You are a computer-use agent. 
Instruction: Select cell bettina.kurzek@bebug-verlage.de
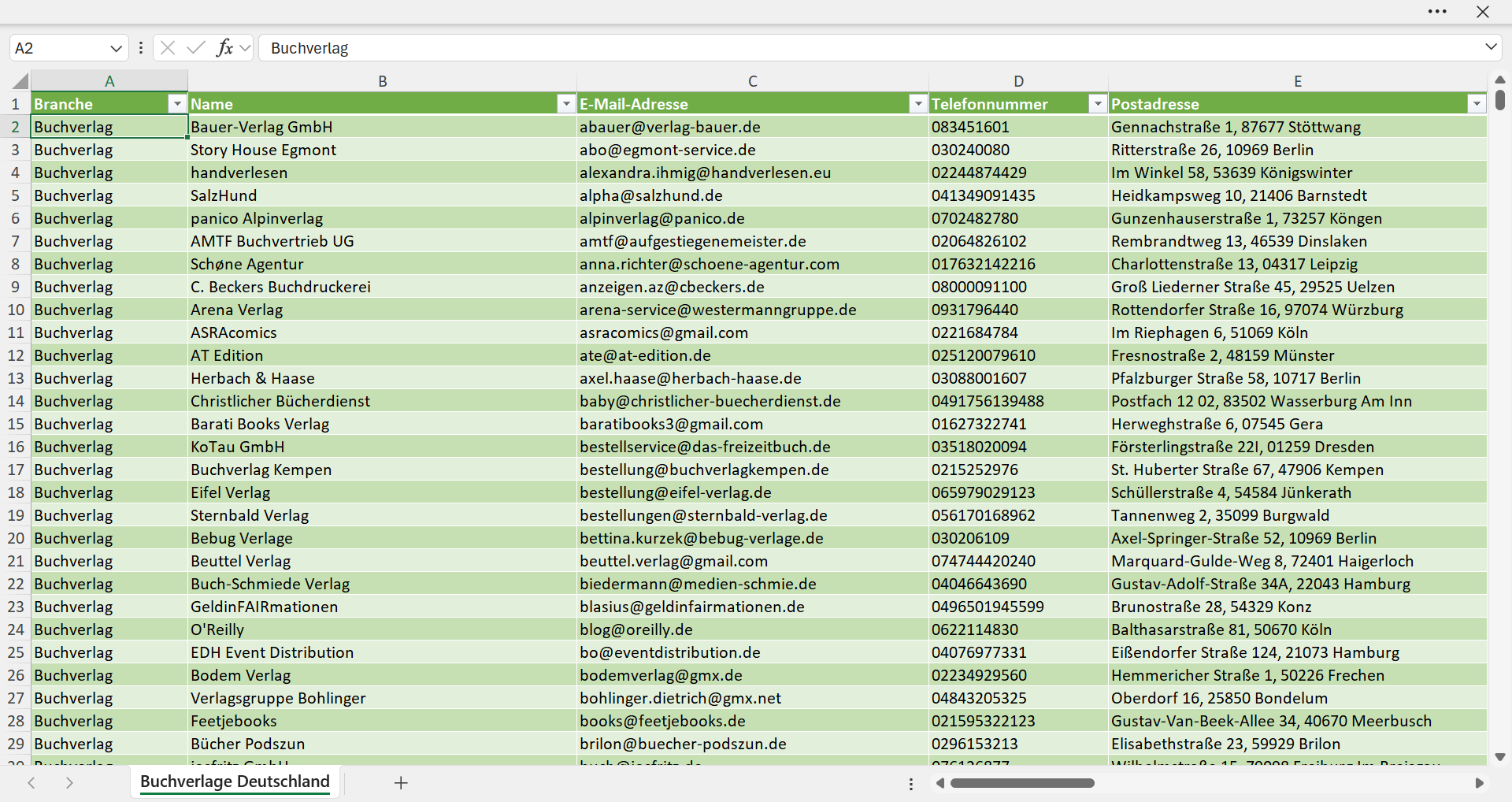(x=753, y=538)
